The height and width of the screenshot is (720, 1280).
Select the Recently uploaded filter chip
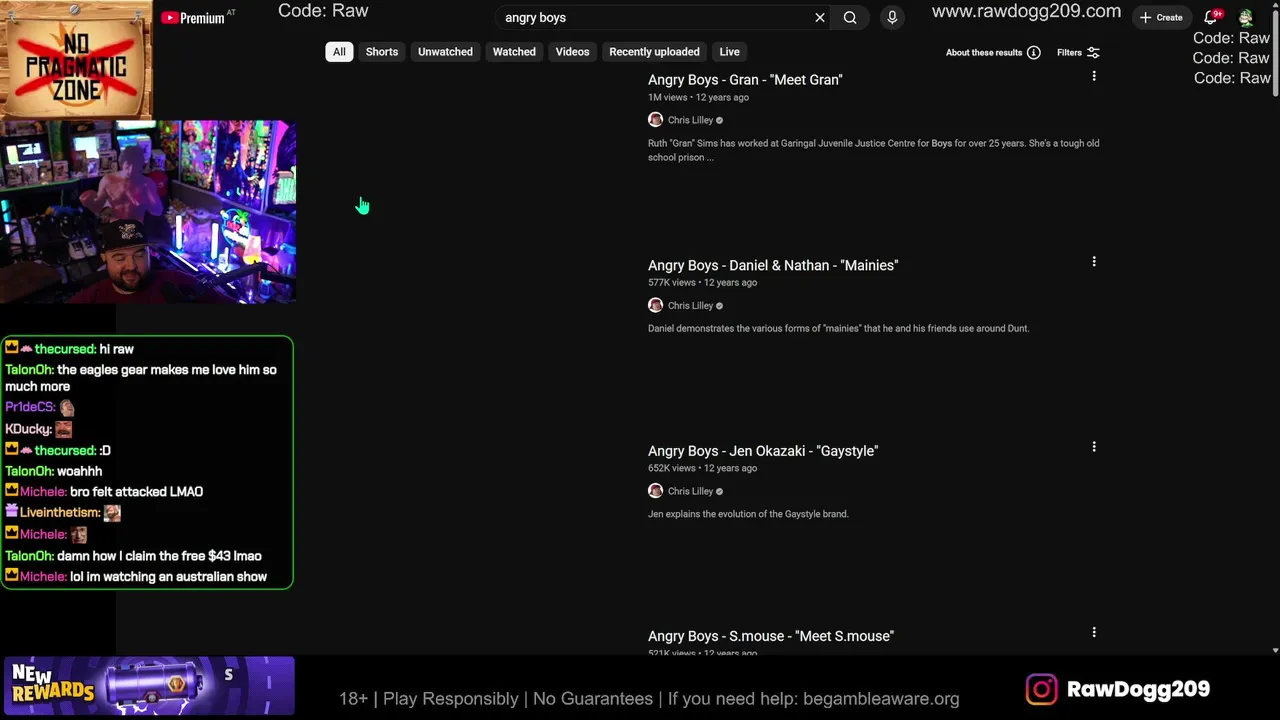654,52
